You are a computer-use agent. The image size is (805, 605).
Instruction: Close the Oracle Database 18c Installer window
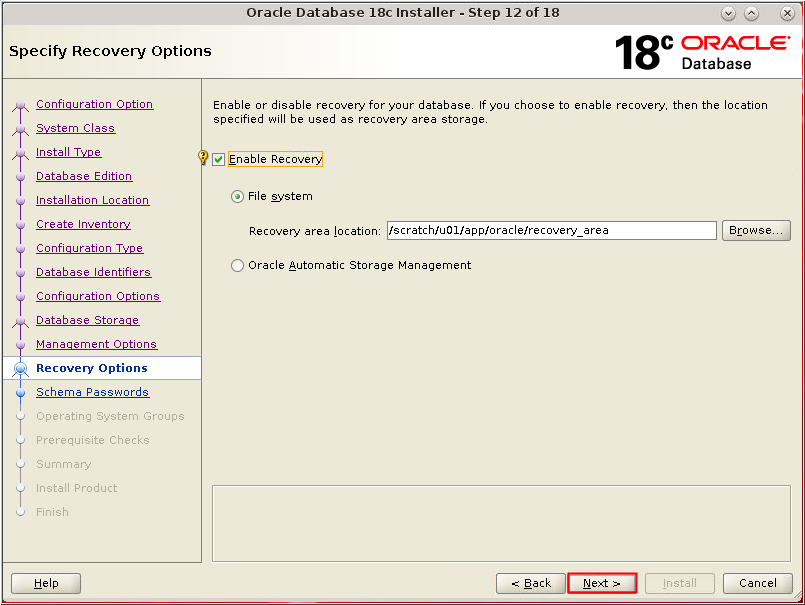click(788, 13)
